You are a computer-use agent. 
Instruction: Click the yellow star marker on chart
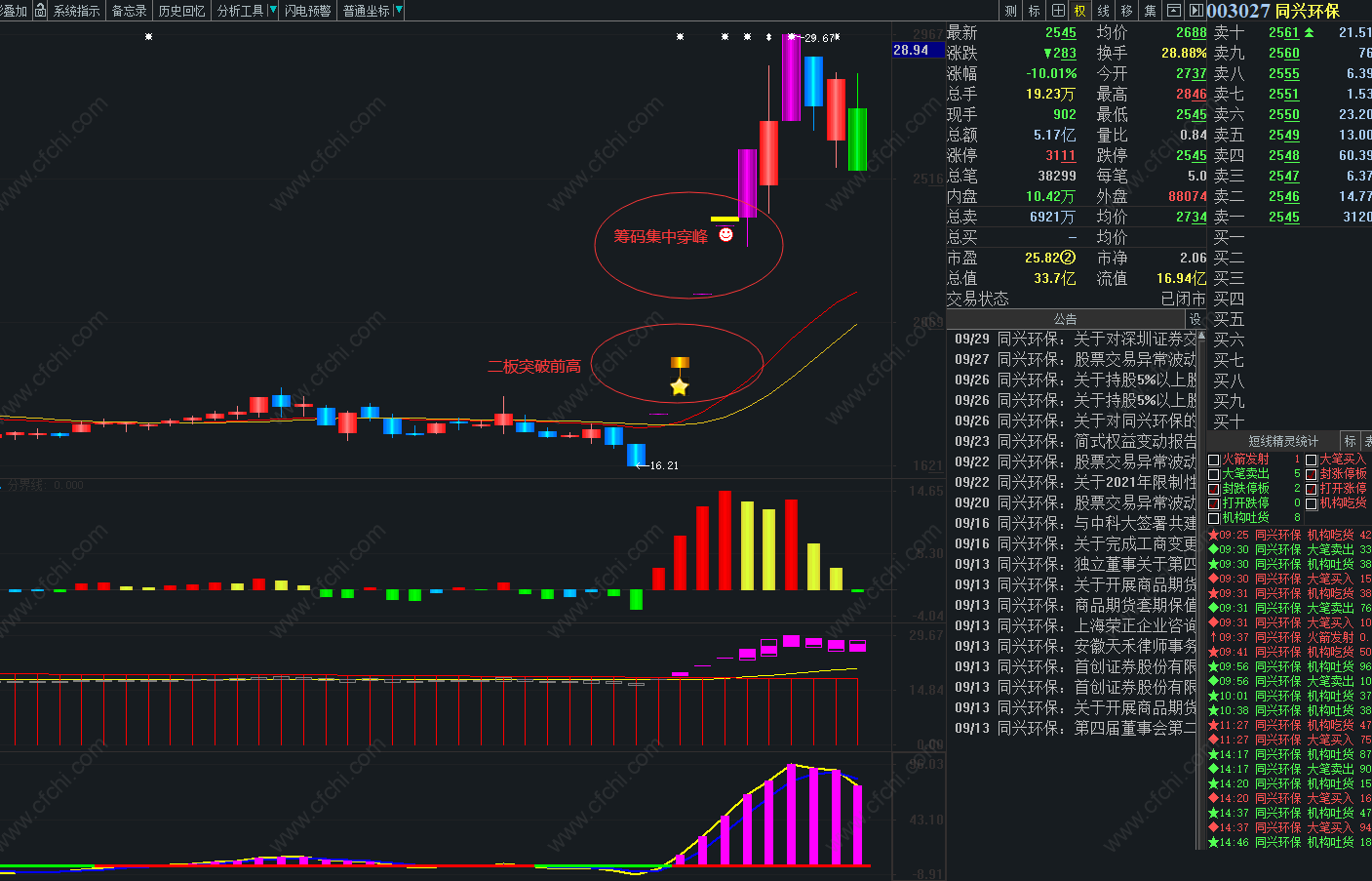(x=680, y=387)
